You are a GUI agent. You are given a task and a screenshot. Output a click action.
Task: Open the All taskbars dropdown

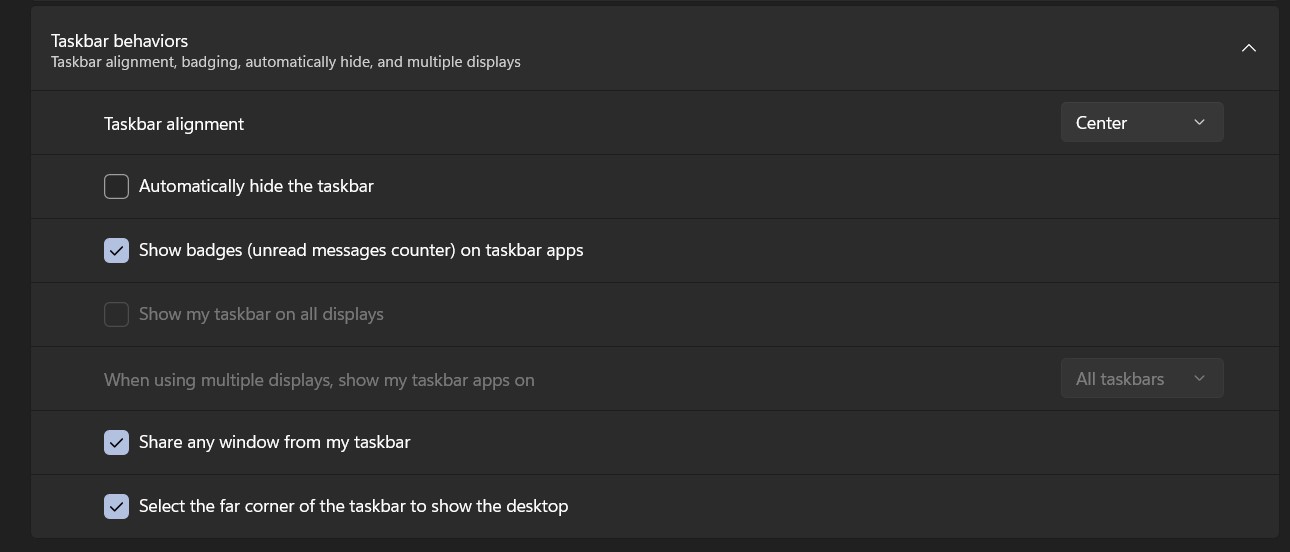pyautogui.click(x=1141, y=379)
